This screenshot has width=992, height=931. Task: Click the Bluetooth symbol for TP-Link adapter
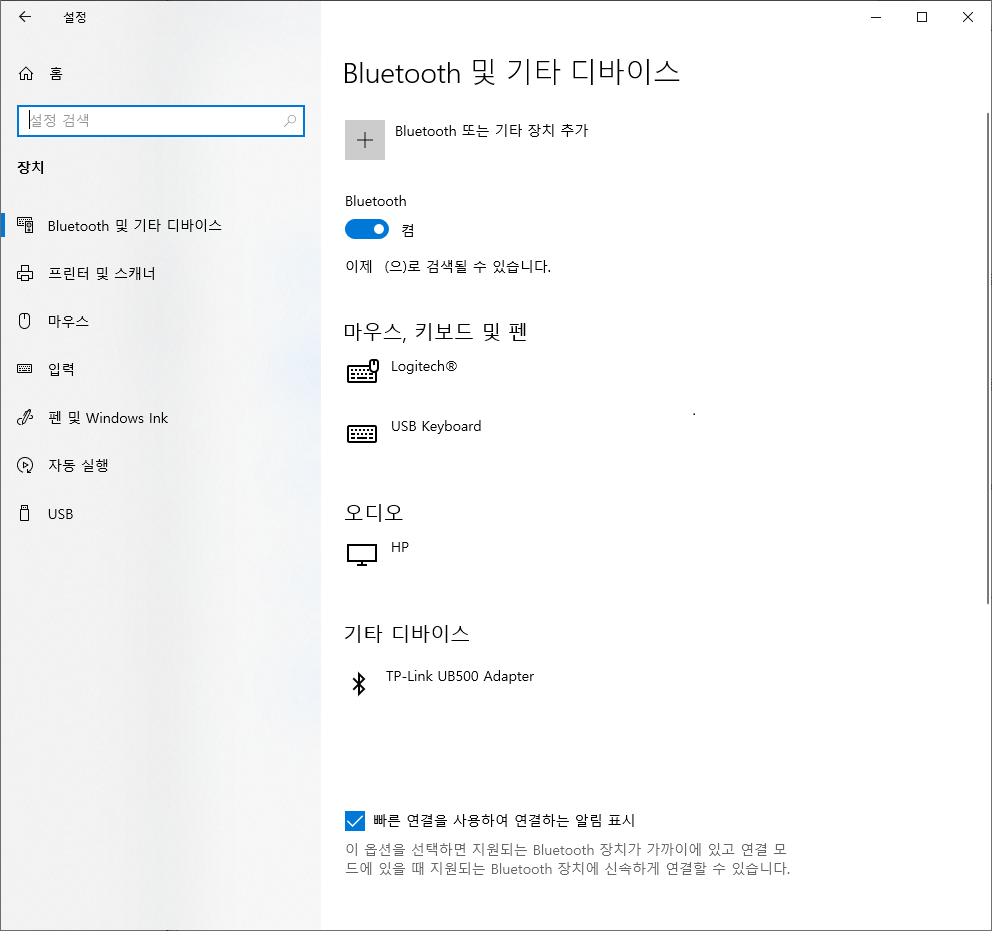pos(359,683)
